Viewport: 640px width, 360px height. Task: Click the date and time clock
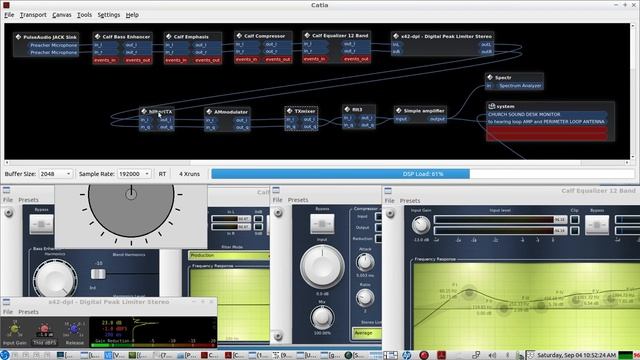[577, 355]
